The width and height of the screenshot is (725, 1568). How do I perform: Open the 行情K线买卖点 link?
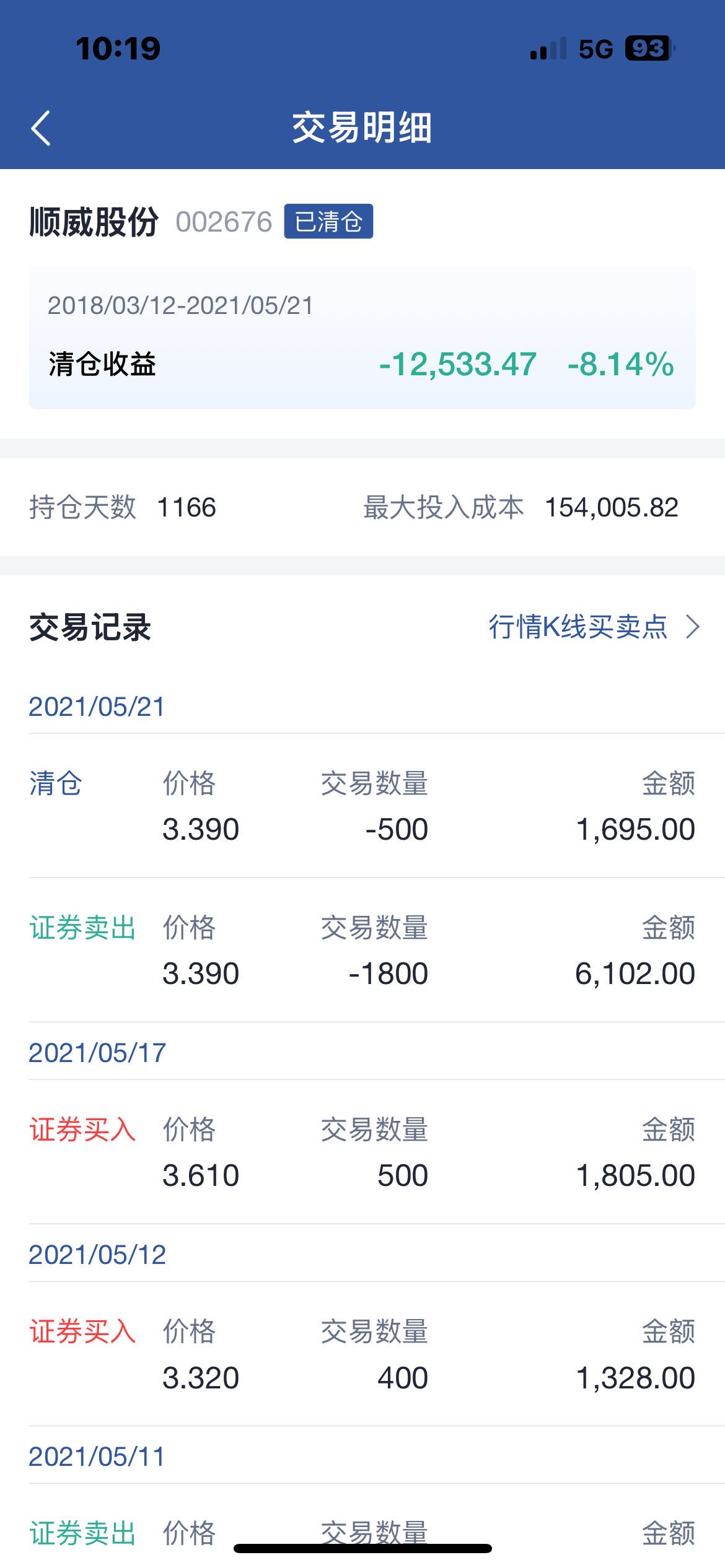[578, 626]
